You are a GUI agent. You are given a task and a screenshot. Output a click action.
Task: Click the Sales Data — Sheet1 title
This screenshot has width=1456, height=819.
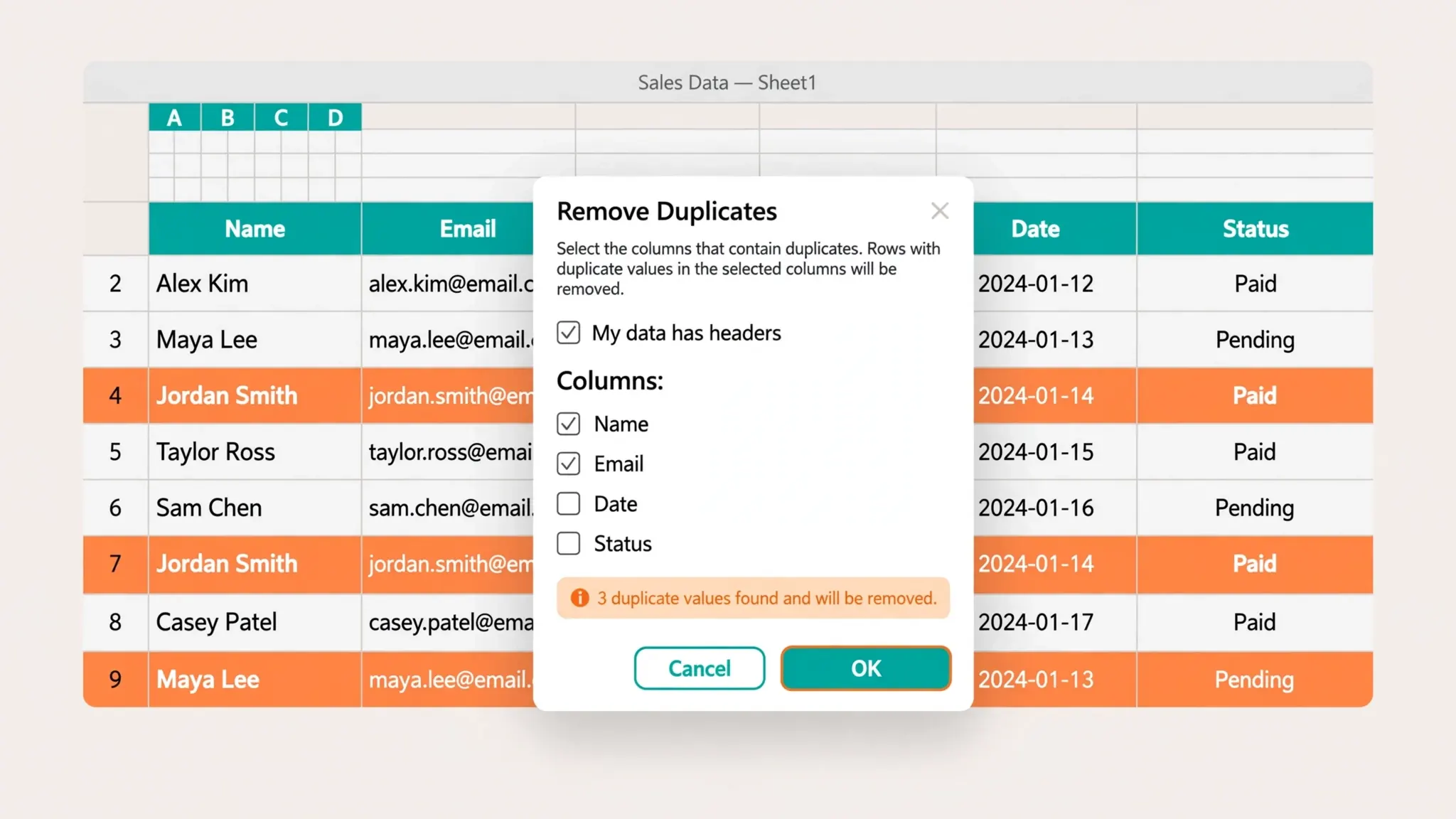click(727, 82)
